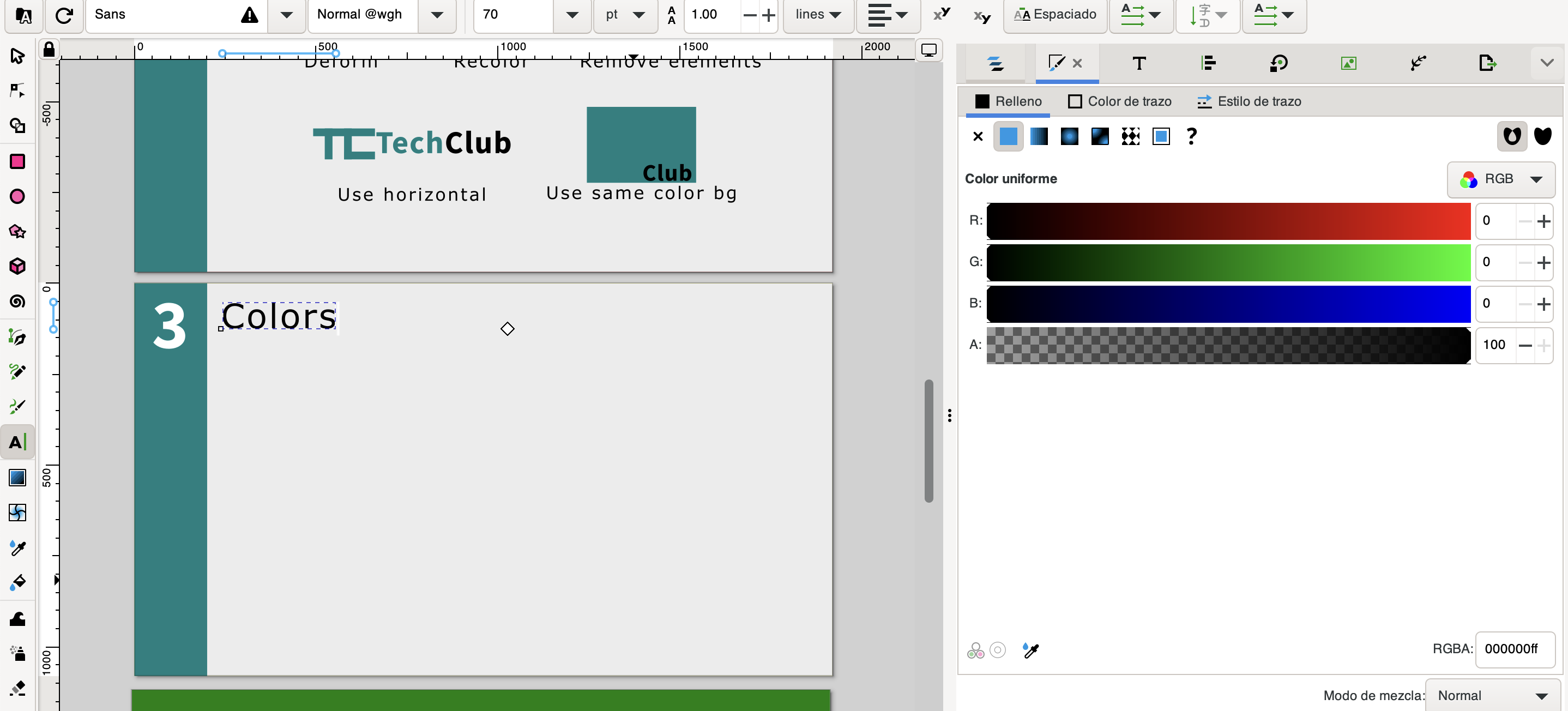
Task: Increase the red channel value
Action: [1543, 221]
